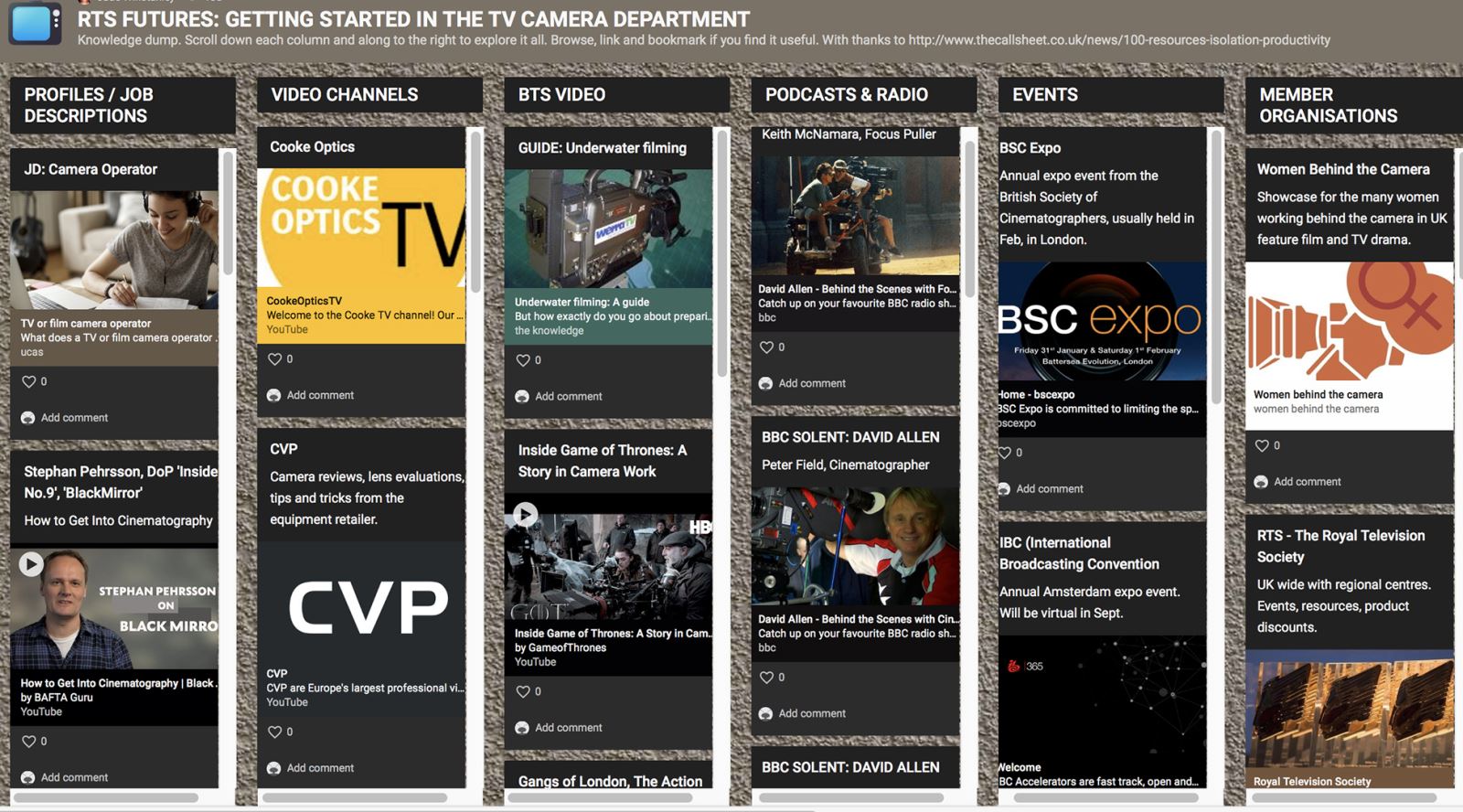Play the How to Get Into Cinematography video
Screen dimensions: 1463x812
tap(31, 564)
